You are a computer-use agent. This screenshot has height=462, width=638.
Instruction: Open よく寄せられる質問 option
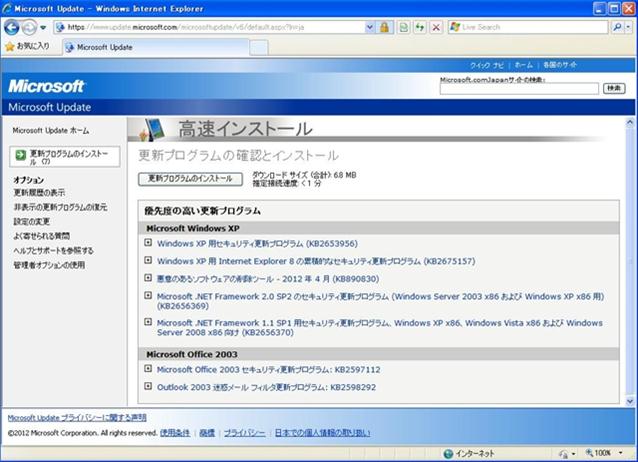pyautogui.click(x=42, y=236)
